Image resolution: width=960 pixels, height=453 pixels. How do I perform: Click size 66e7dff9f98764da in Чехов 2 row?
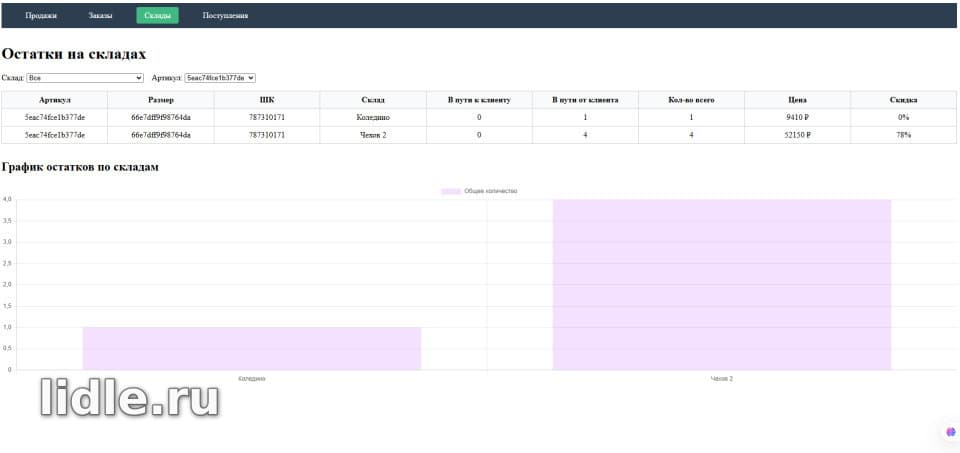(x=160, y=135)
